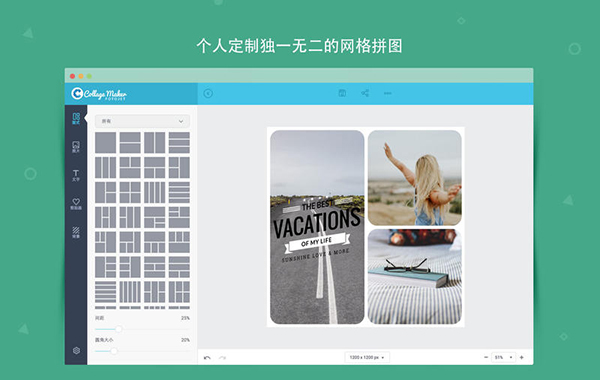Viewport: 600px width, 380px height.
Task: Select THE BEST text on the road photo
Action: tap(318, 205)
